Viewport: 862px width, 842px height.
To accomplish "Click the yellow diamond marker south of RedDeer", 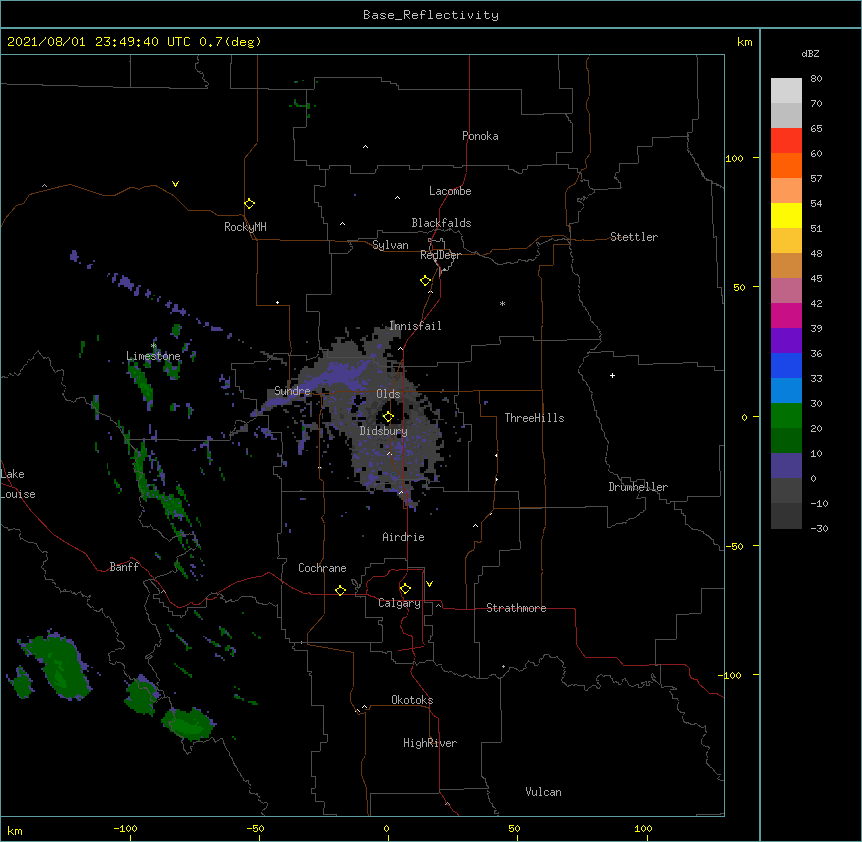I will 425,281.
